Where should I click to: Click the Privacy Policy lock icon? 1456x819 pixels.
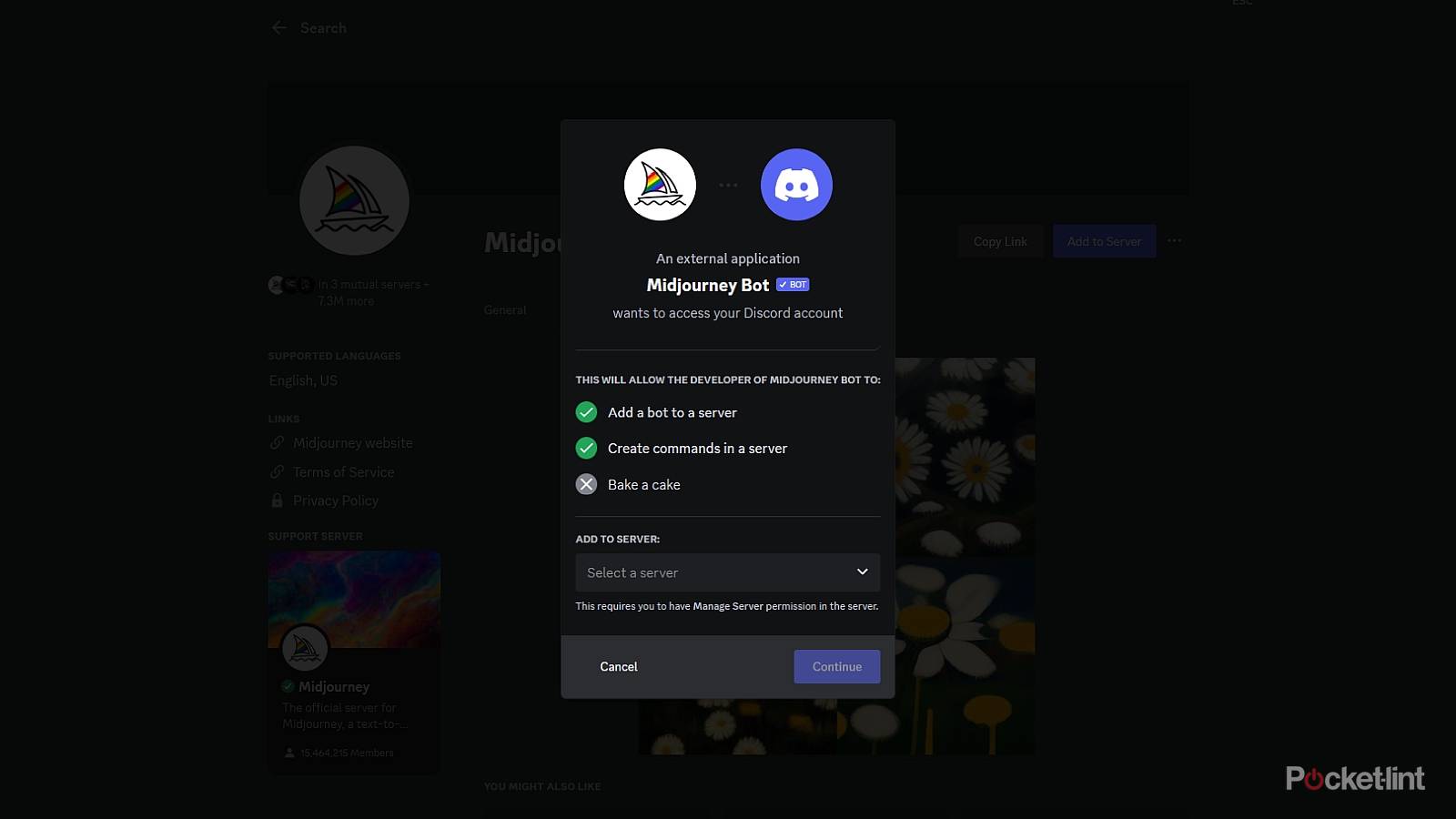pos(278,500)
